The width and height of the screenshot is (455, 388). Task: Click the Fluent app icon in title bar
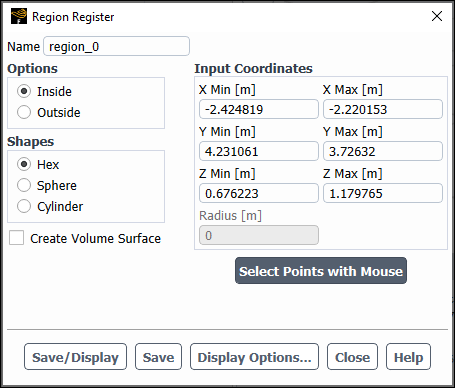(x=19, y=16)
